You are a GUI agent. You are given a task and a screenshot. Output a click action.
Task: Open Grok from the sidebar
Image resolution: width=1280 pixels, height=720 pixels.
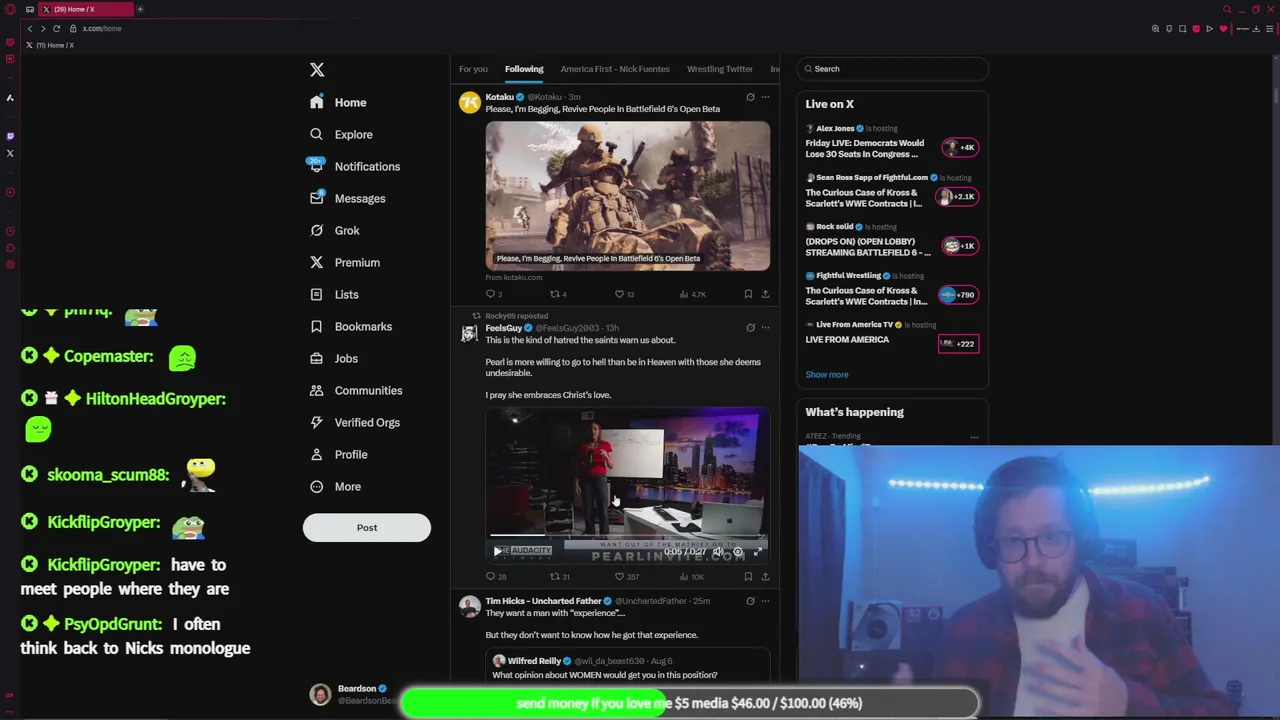coord(335,230)
